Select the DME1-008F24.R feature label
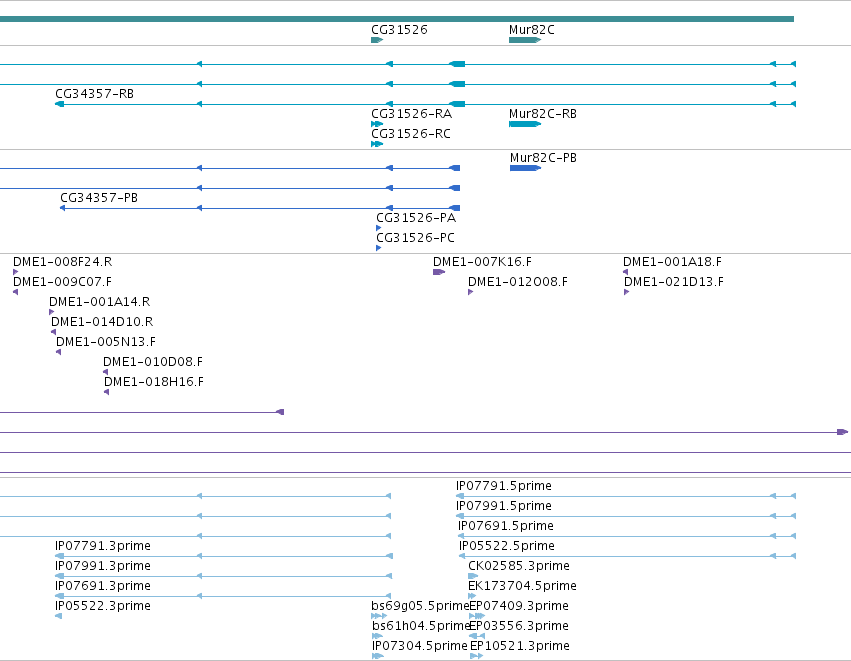Screen dimensions: 851x661 click(x=62, y=262)
